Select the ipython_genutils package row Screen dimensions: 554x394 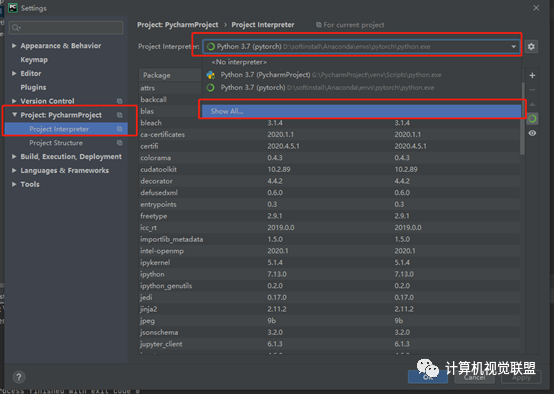pyautogui.click(x=329, y=286)
